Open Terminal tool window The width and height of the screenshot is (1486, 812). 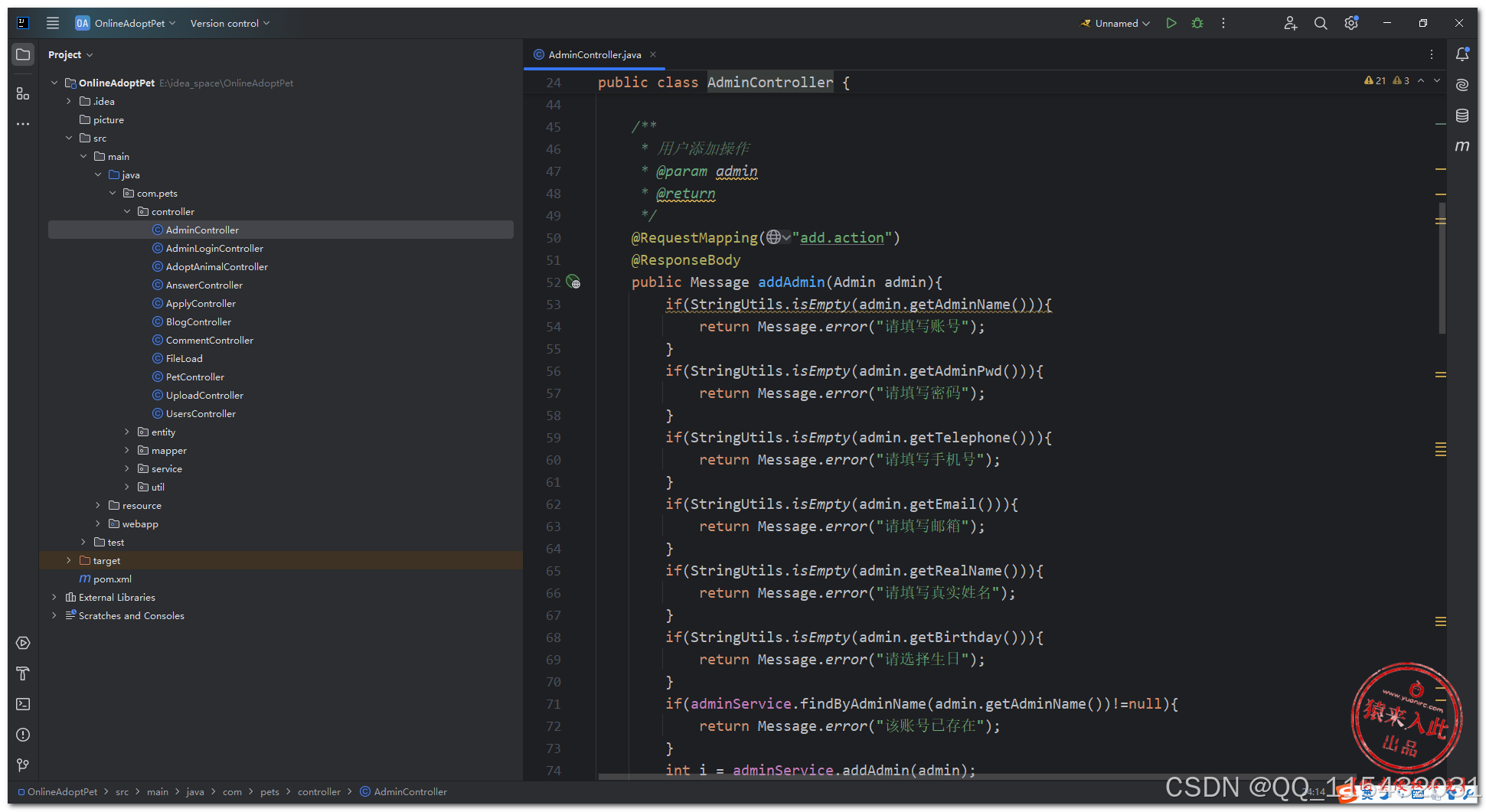23,704
